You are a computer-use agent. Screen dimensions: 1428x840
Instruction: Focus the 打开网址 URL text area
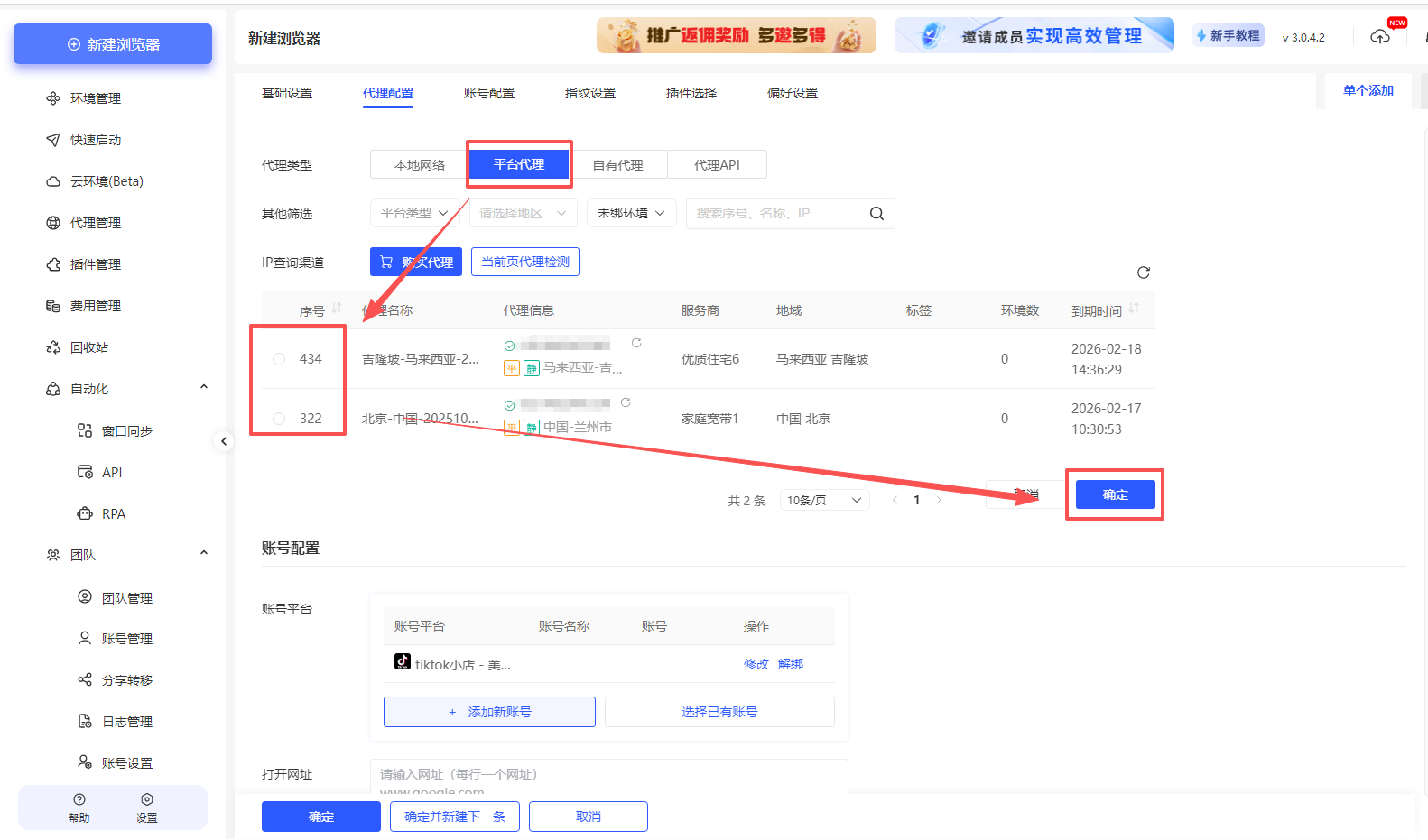(x=609, y=778)
